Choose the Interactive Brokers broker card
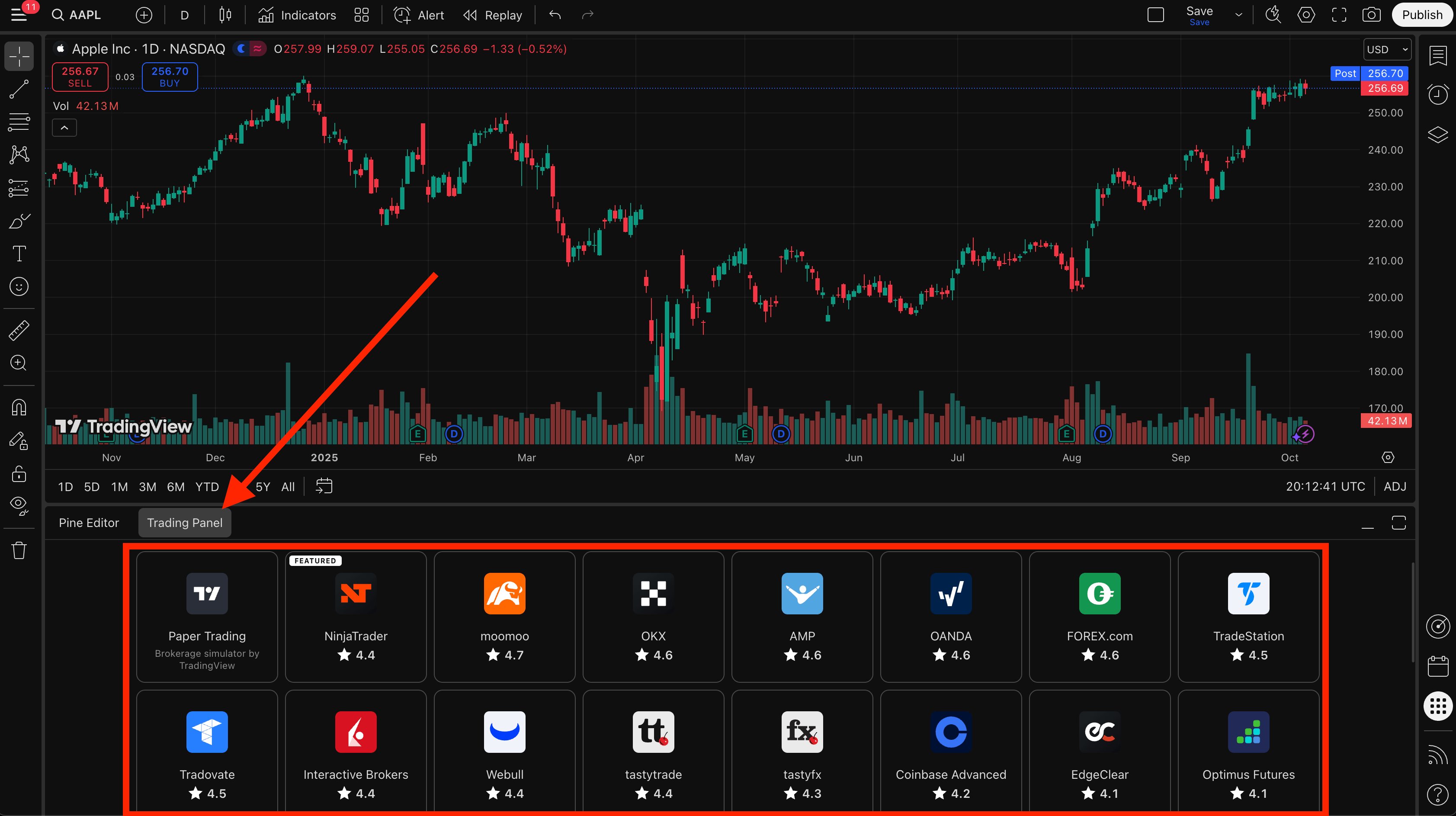The image size is (1456, 816). (356, 752)
